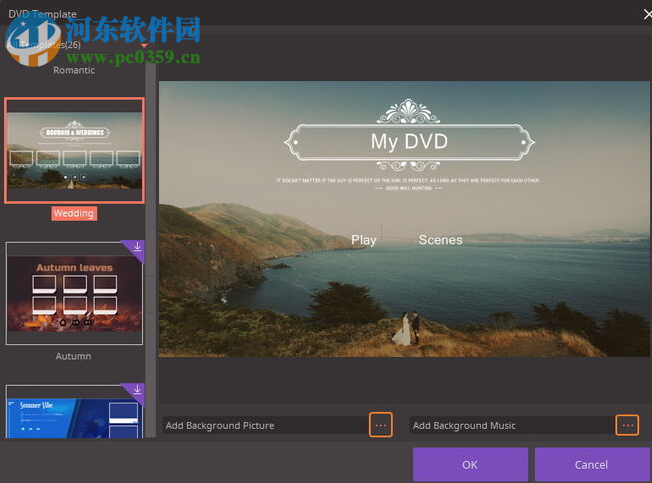
Task: Browse for background music
Action: 627,425
